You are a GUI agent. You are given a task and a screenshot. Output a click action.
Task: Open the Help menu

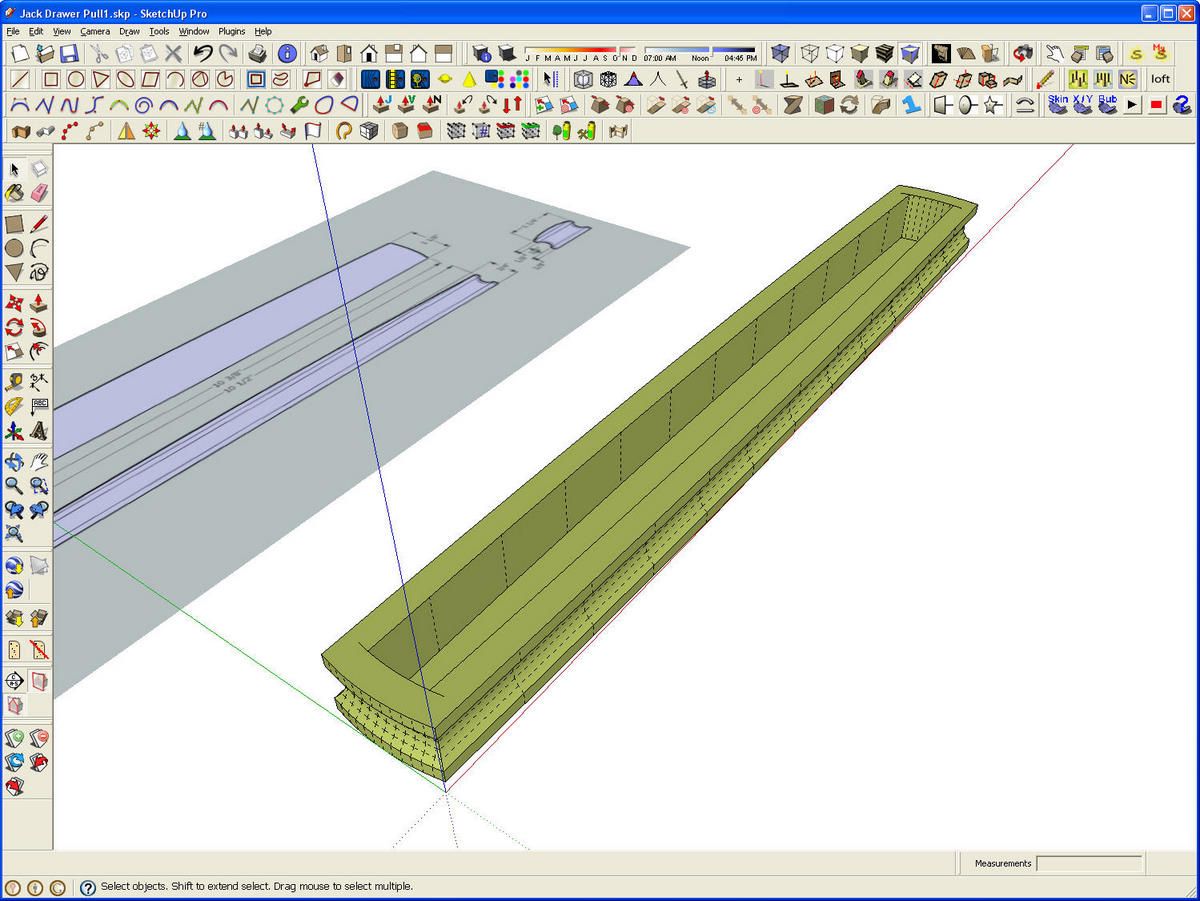[x=263, y=31]
